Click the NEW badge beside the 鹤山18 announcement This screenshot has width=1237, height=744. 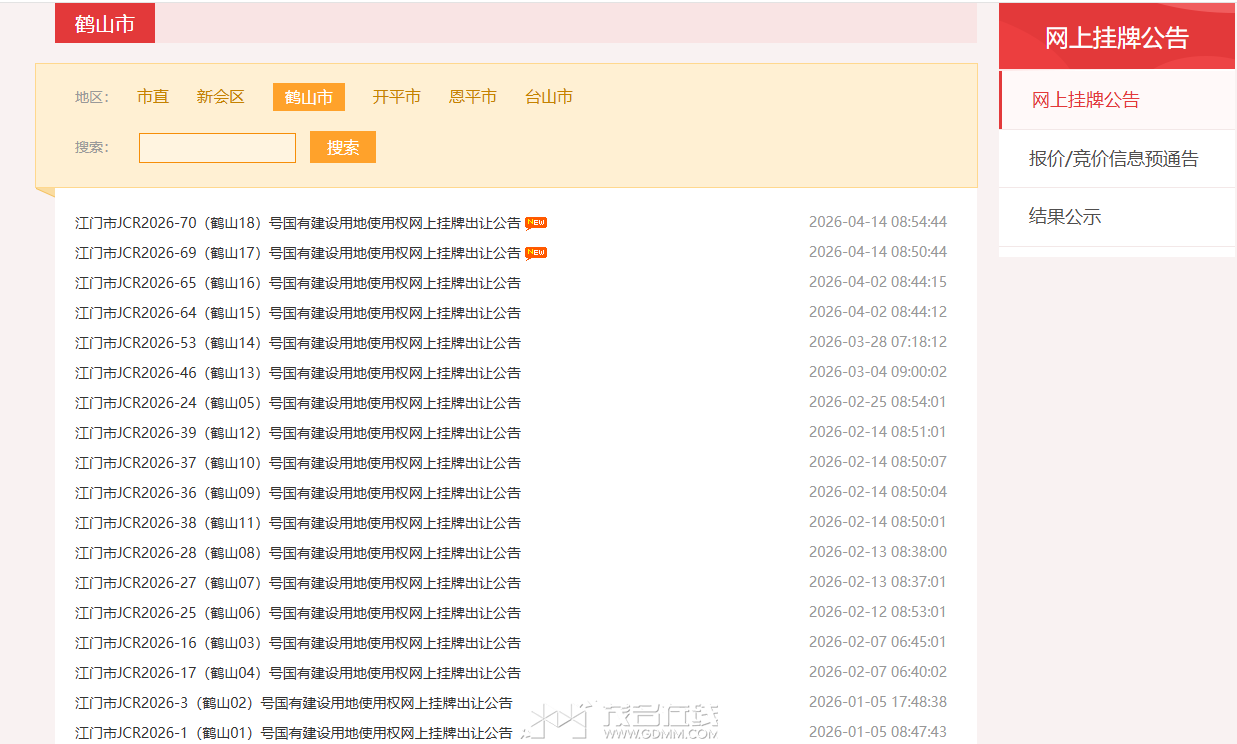click(536, 223)
